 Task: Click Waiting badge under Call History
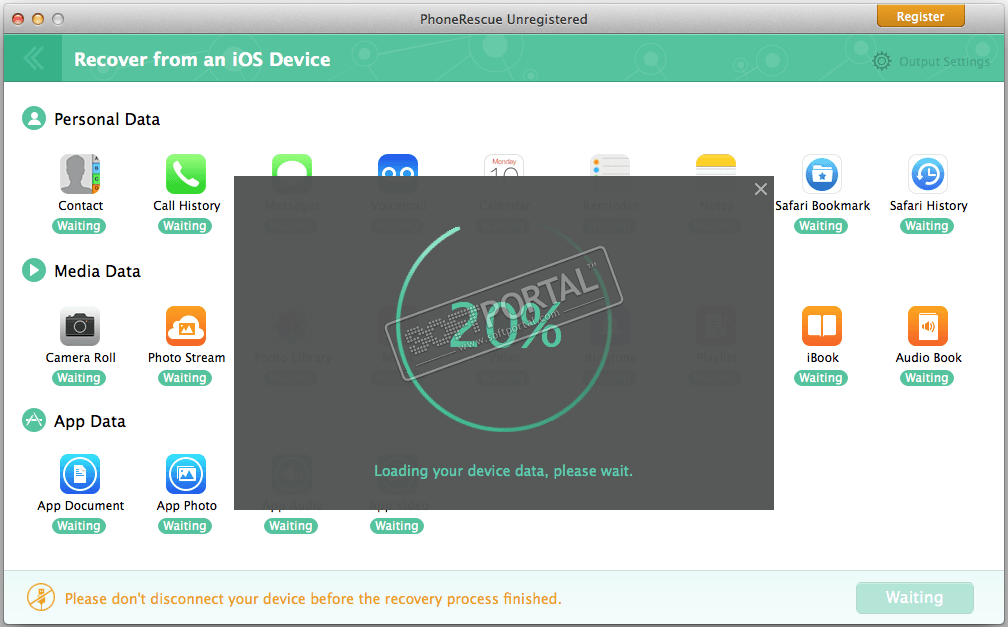click(184, 226)
